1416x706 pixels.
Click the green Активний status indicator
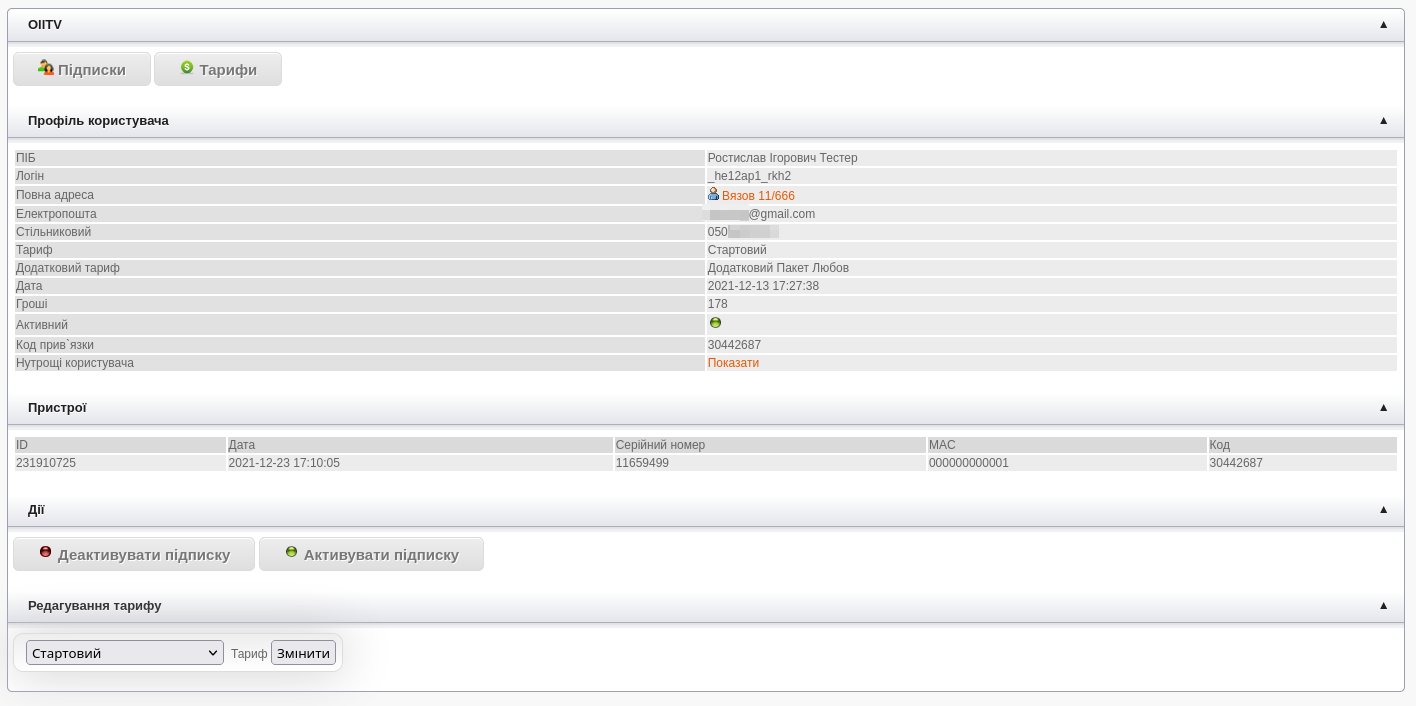click(x=715, y=323)
